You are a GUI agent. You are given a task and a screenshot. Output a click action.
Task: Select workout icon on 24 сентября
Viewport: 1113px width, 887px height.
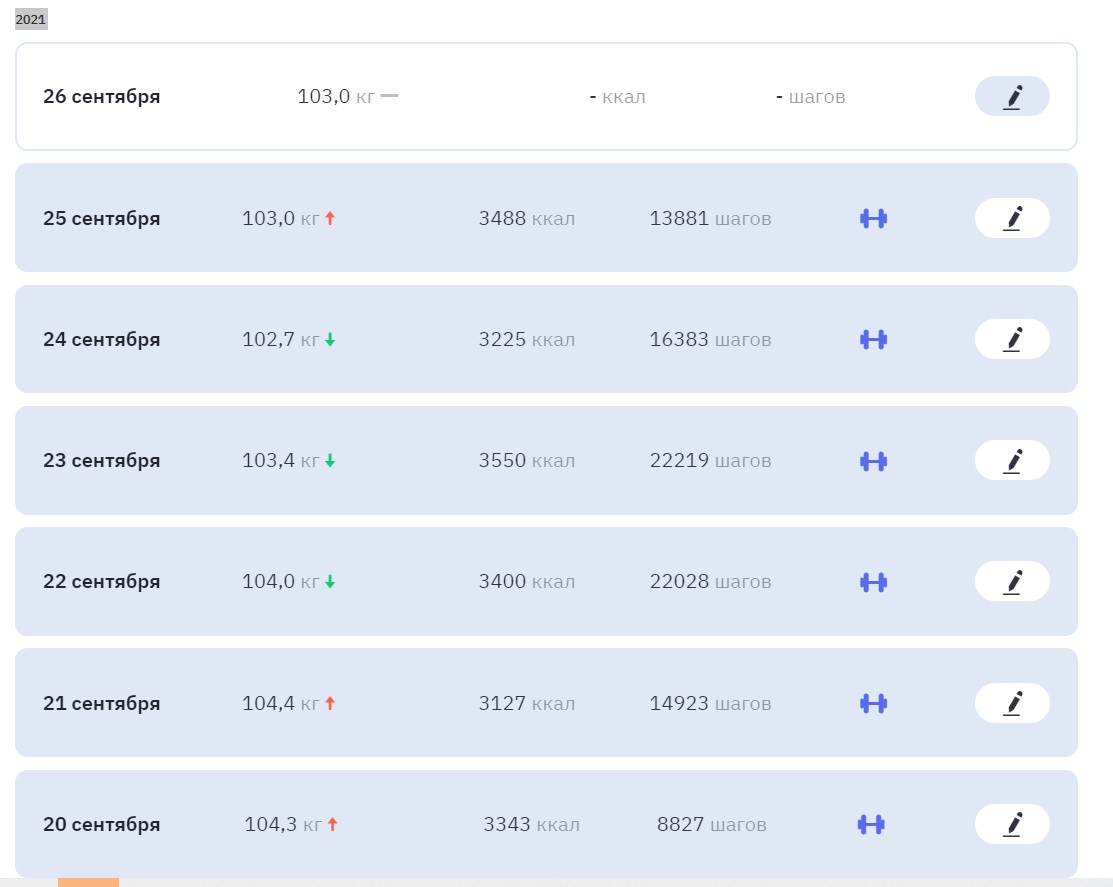tap(873, 340)
